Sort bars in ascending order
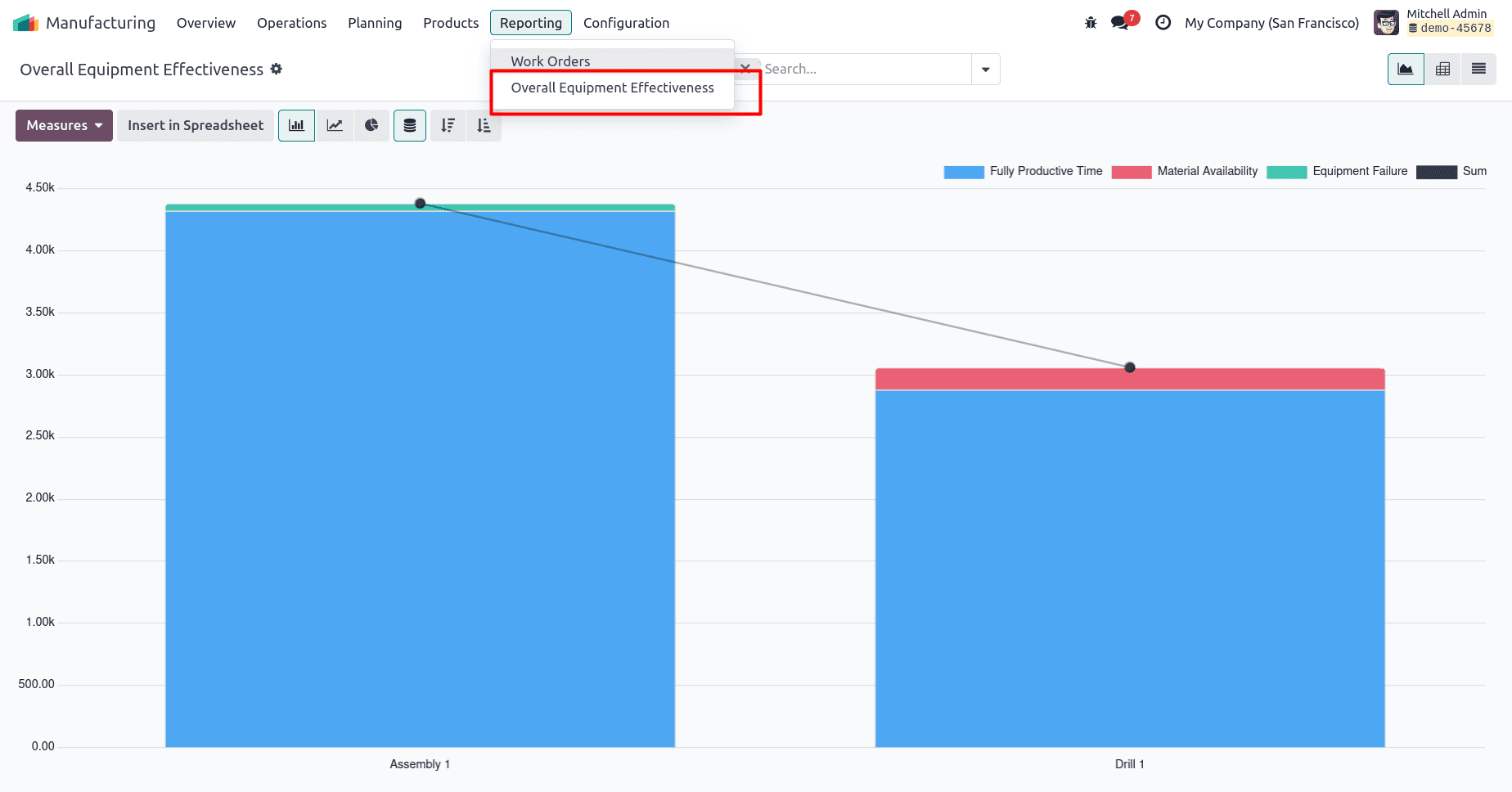This screenshot has width=1512, height=792. (484, 125)
